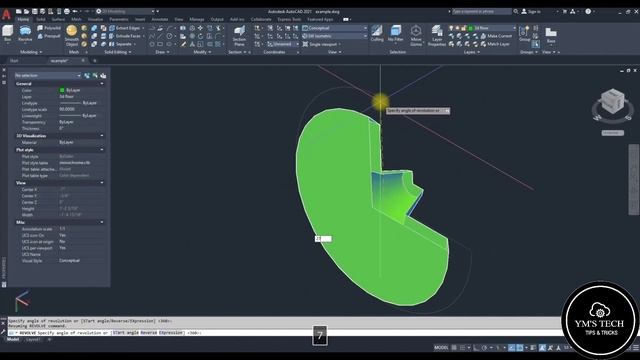This screenshot has width=640, height=360.
Task: Select the Move Gizmo tool
Action: [x=416, y=36]
